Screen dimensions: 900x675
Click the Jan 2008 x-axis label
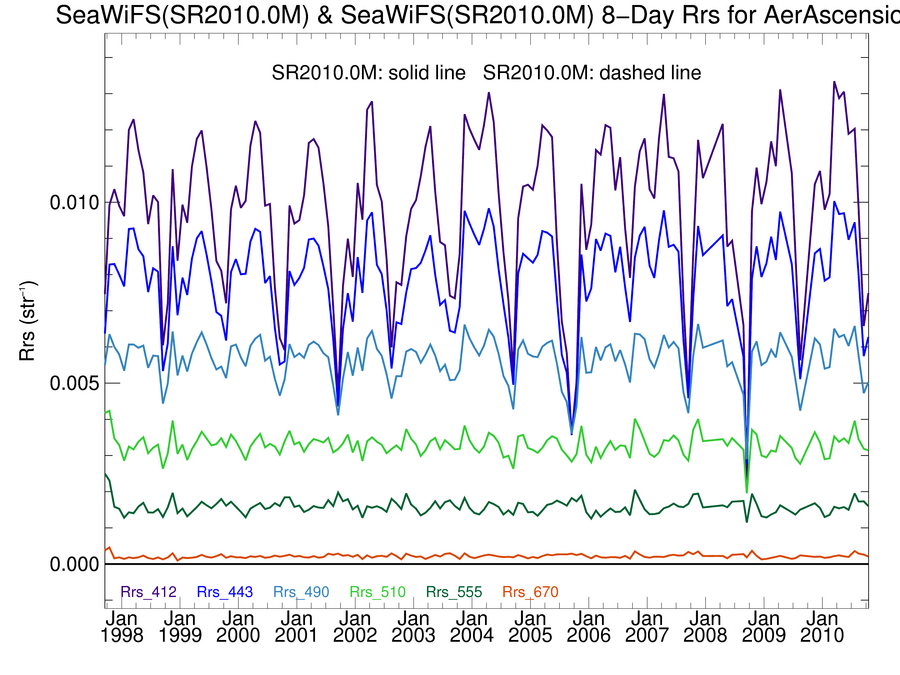pos(705,627)
